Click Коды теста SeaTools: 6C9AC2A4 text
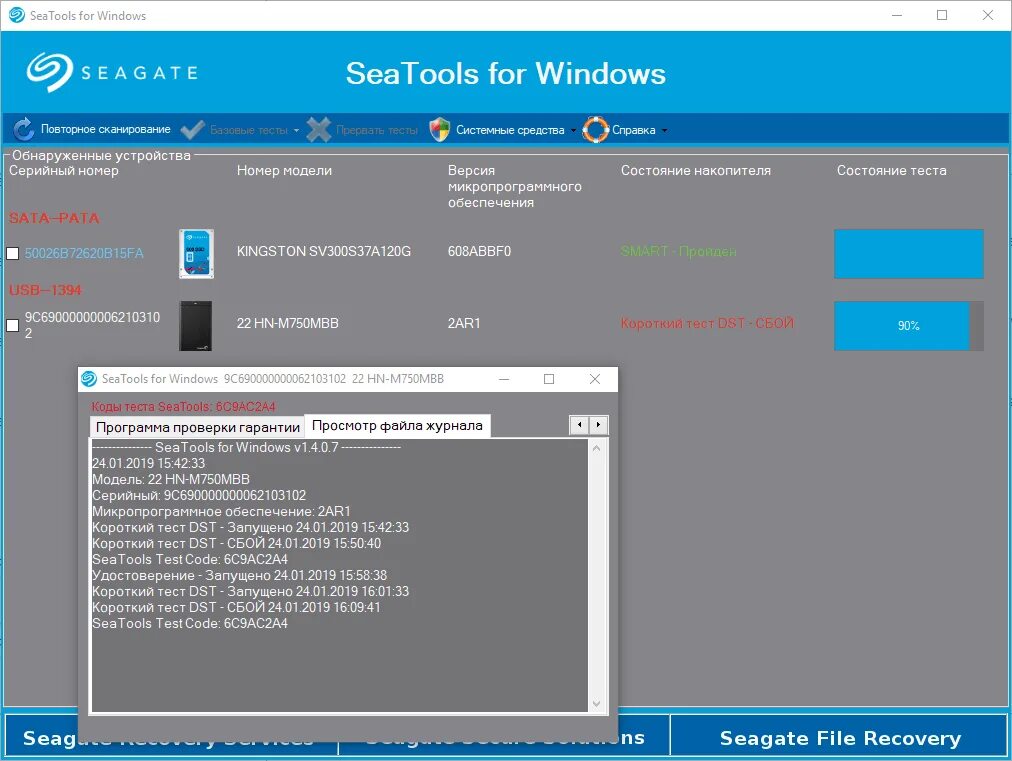Image resolution: width=1012 pixels, height=761 pixels. click(x=183, y=407)
